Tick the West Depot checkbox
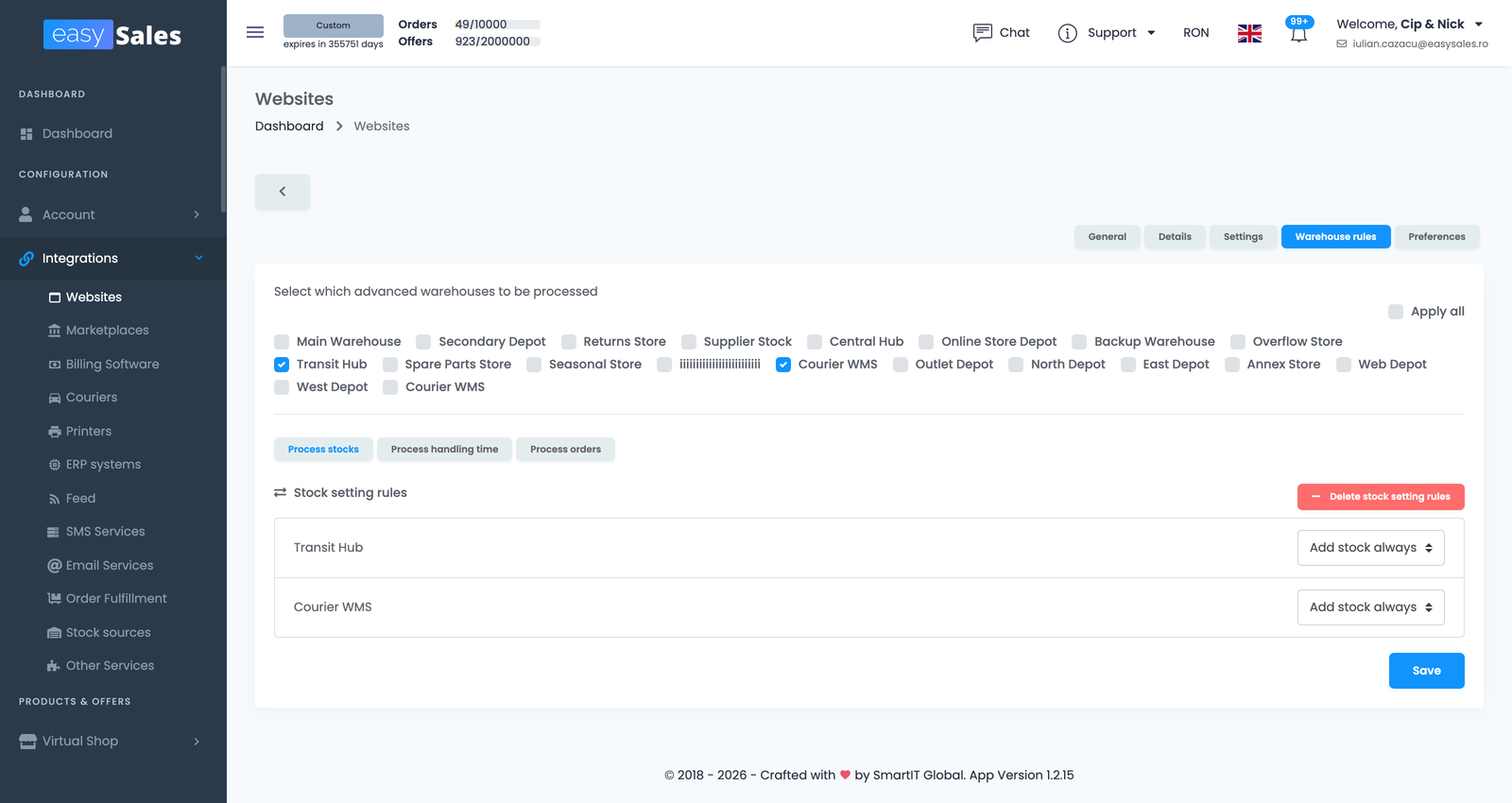 coord(282,387)
